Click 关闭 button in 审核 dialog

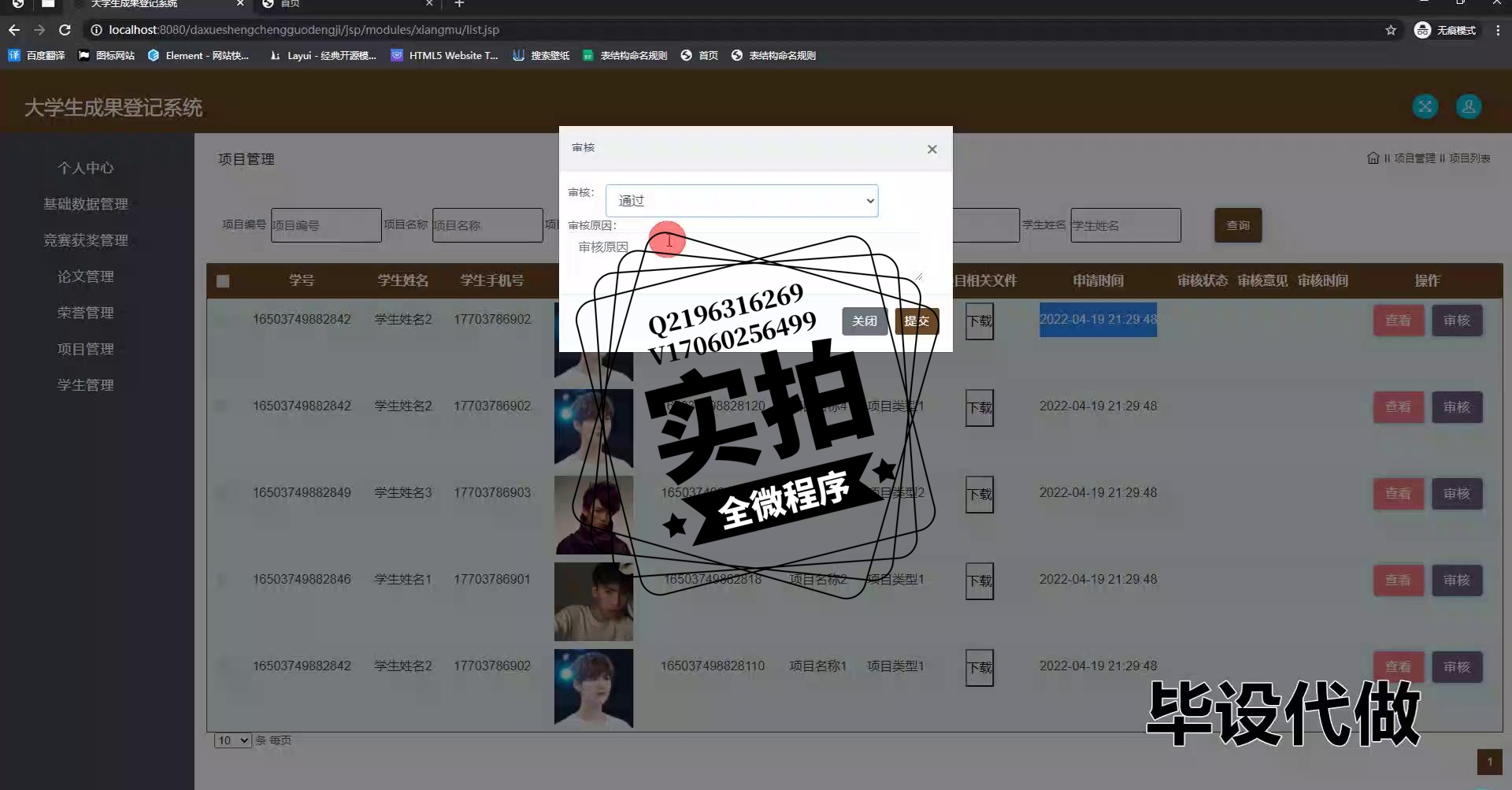pyautogui.click(x=865, y=321)
